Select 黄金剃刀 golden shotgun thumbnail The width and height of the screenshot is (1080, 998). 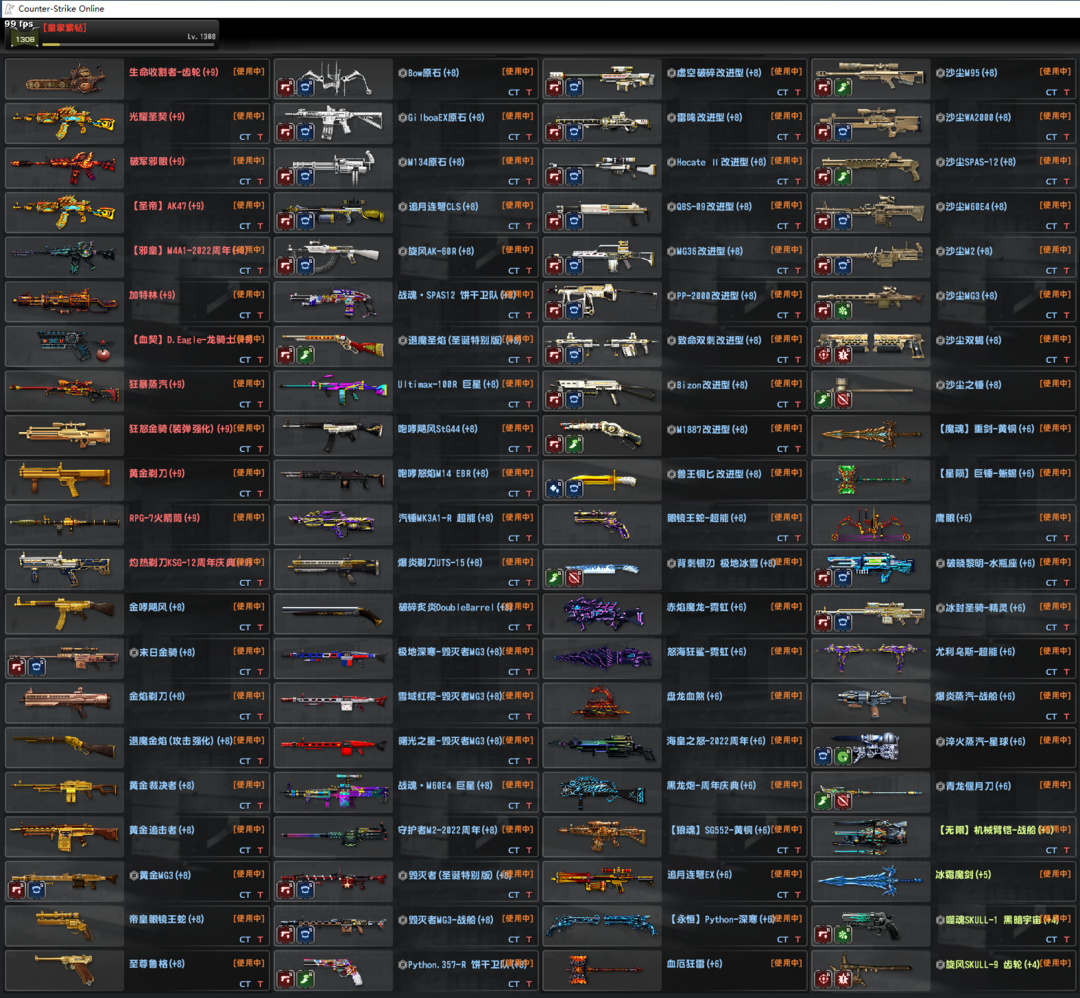click(65, 480)
